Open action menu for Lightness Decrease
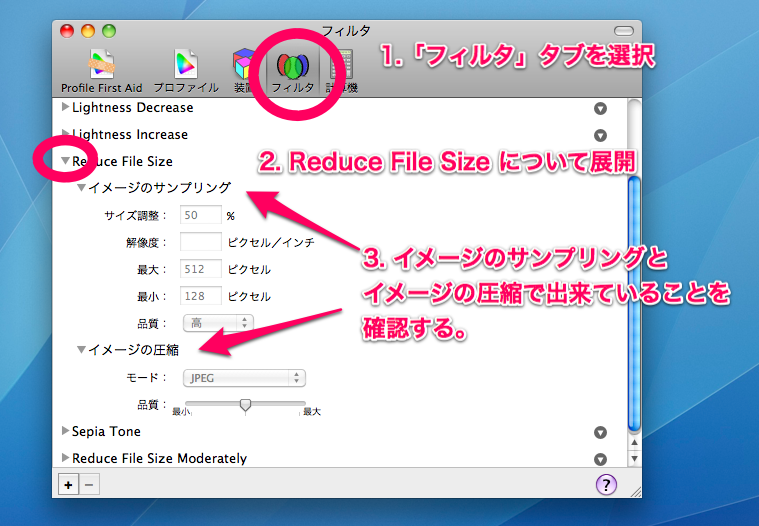The image size is (759, 526). 600,108
